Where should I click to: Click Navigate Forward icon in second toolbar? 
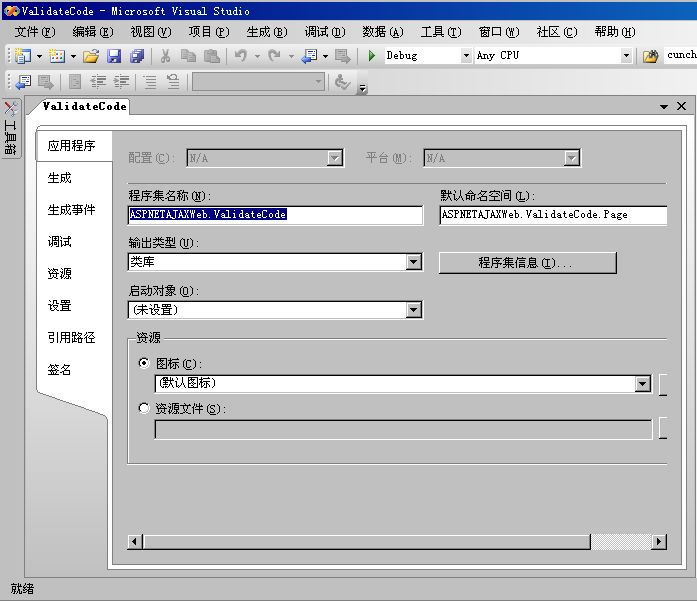point(46,82)
